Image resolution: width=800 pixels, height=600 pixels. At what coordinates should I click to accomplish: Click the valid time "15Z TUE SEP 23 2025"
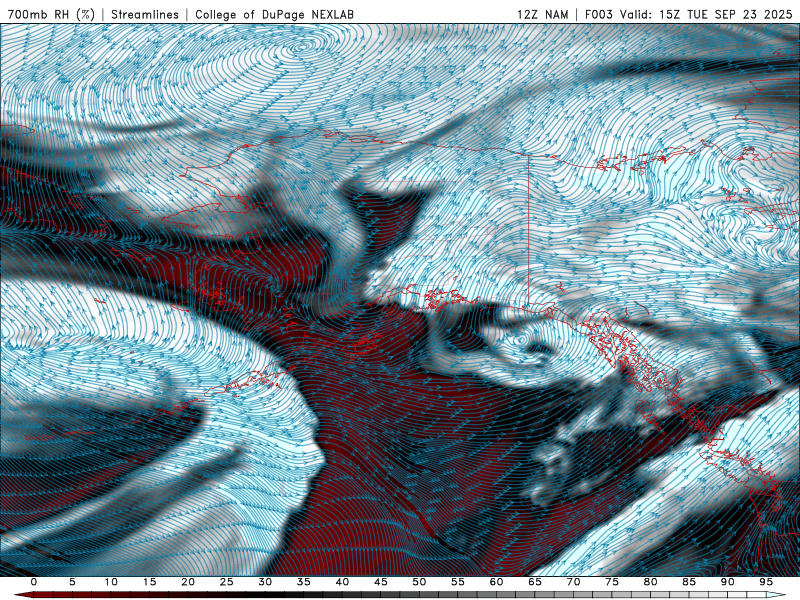pyautogui.click(x=726, y=14)
